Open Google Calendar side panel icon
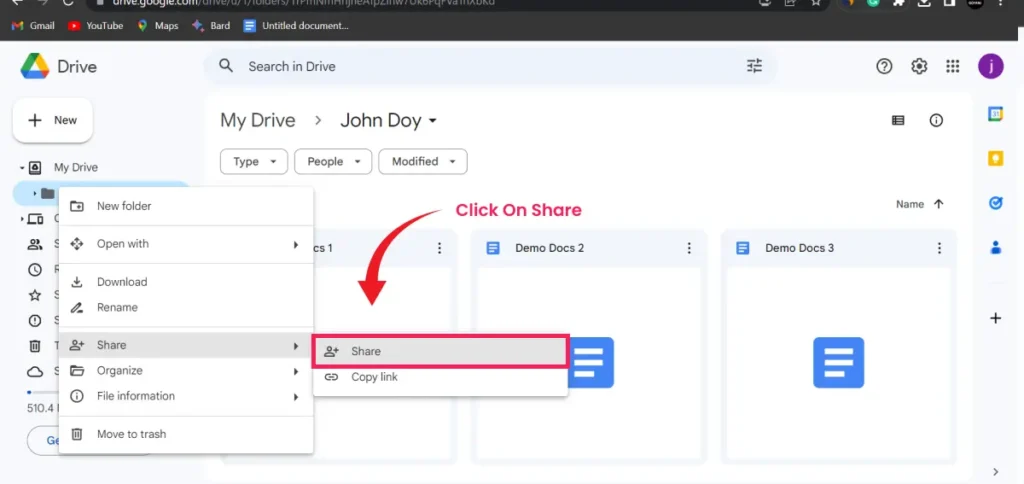The width and height of the screenshot is (1024, 484). point(995,114)
